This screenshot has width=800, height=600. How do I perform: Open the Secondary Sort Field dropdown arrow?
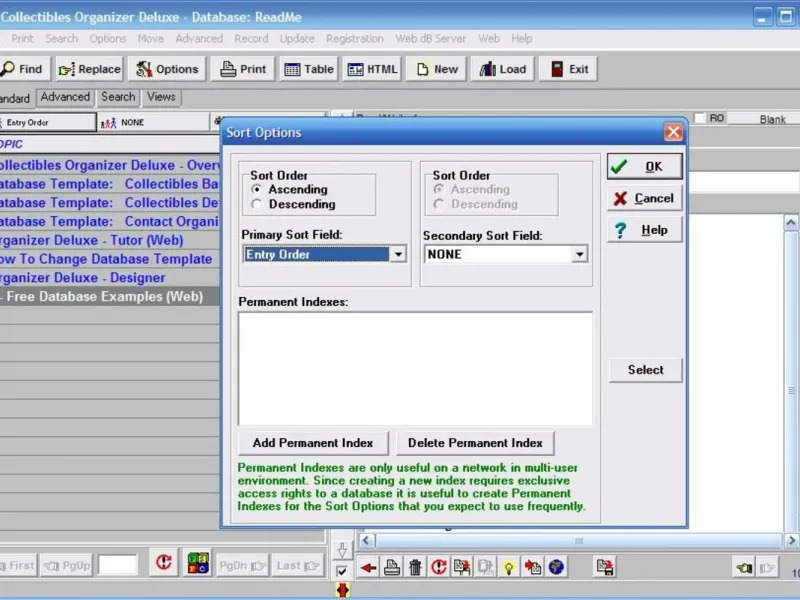coord(580,254)
